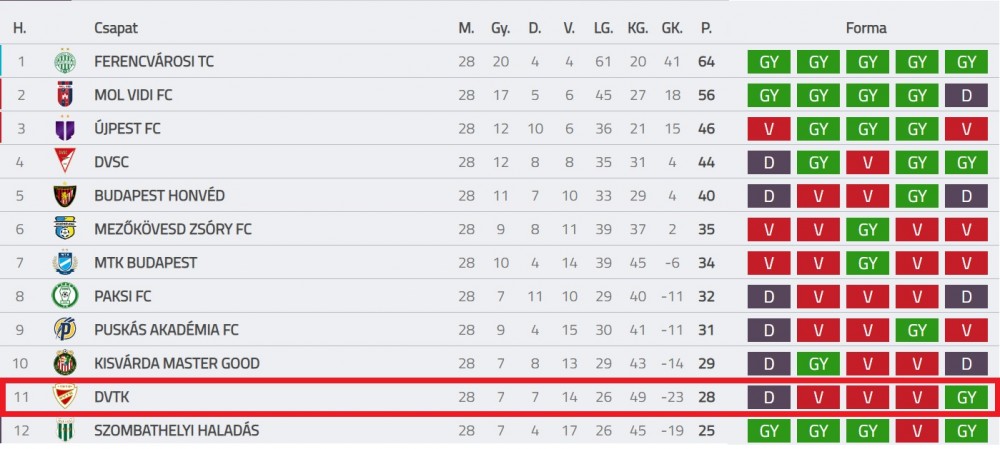The height and width of the screenshot is (449, 1000).
Task: Click the Puskás Akadémia FC logo
Action: 64,330
